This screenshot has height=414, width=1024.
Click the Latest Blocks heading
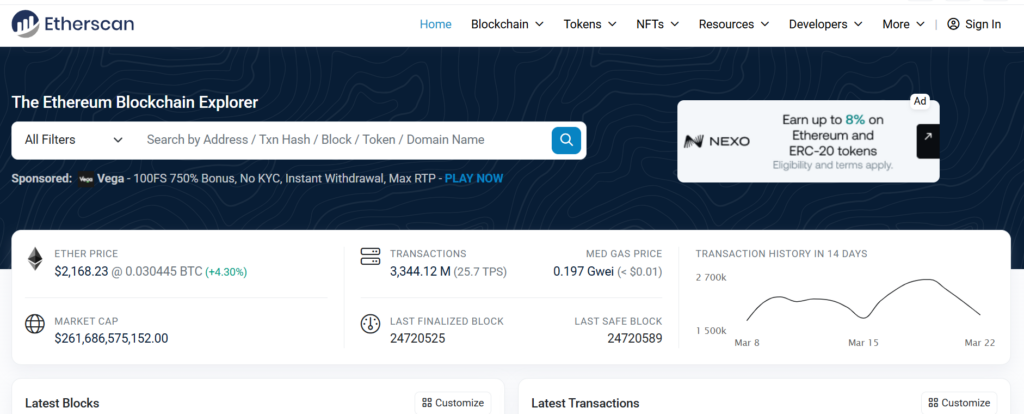pos(62,403)
